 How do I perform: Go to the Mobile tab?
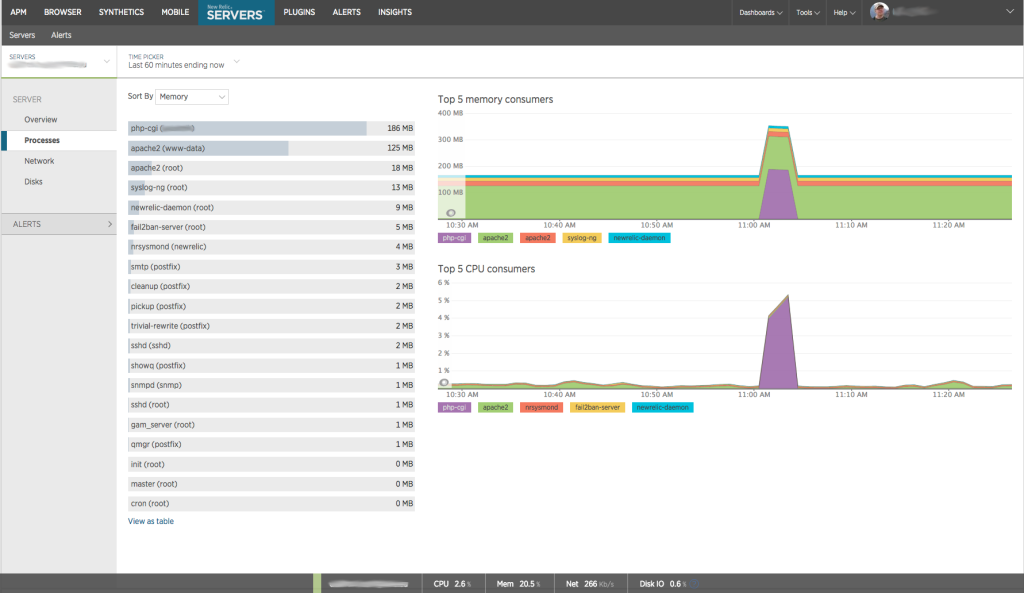click(175, 12)
